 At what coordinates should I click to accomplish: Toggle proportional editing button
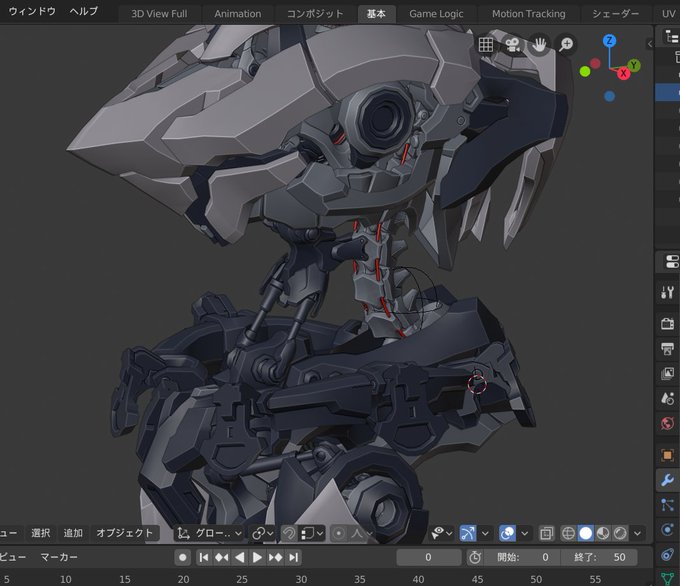pos(339,533)
